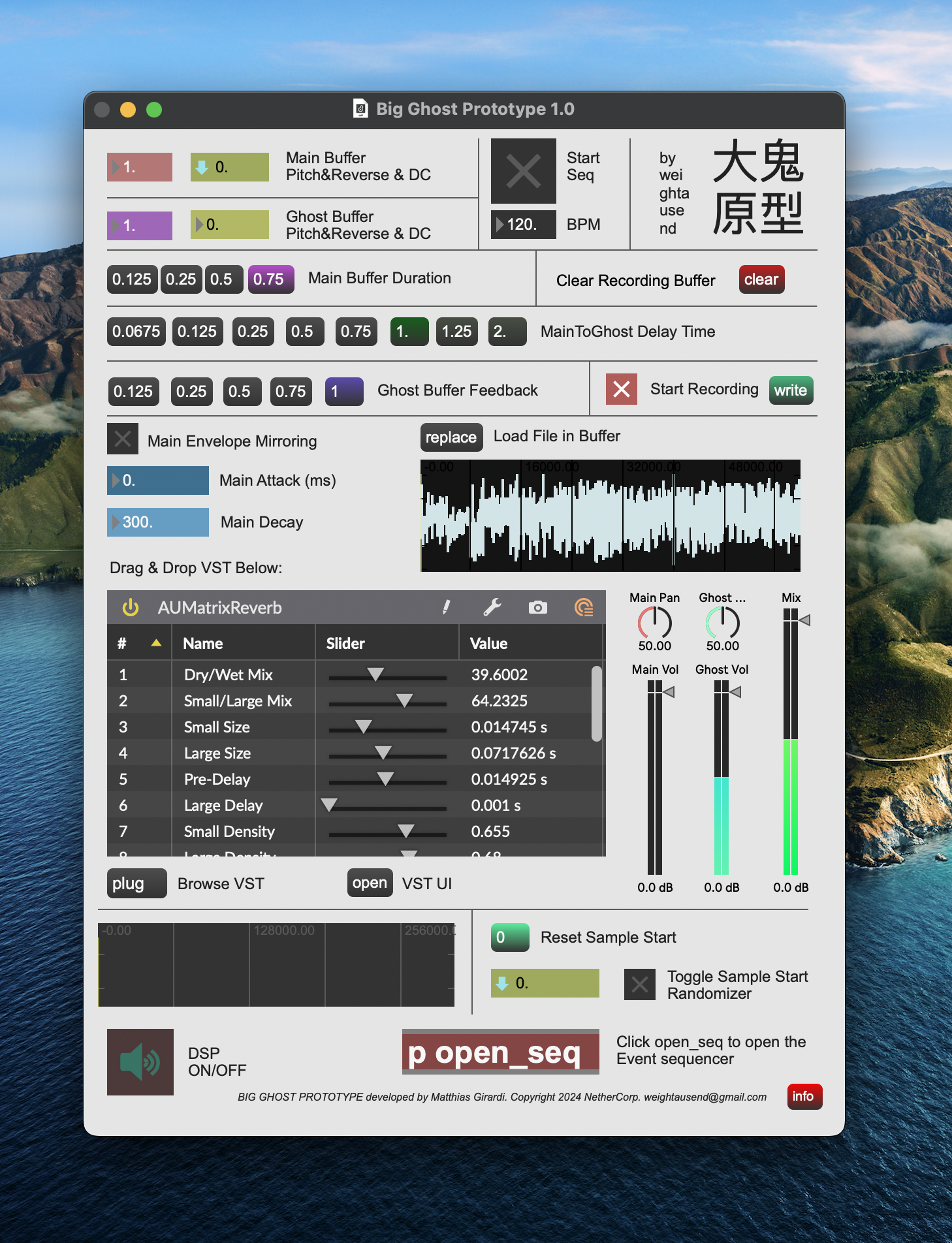Click the Main Attack number box

pyautogui.click(x=158, y=480)
